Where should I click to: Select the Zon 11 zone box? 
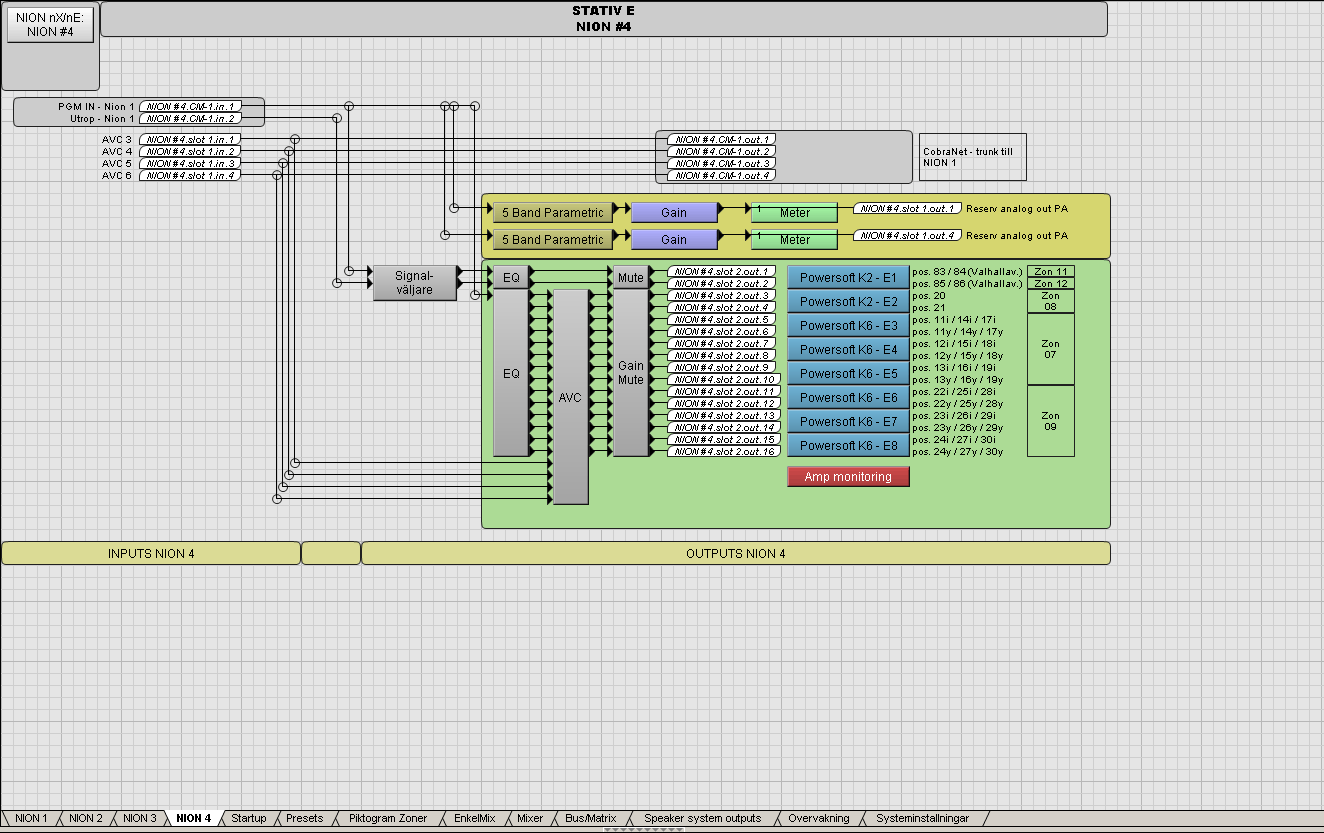[1050, 271]
